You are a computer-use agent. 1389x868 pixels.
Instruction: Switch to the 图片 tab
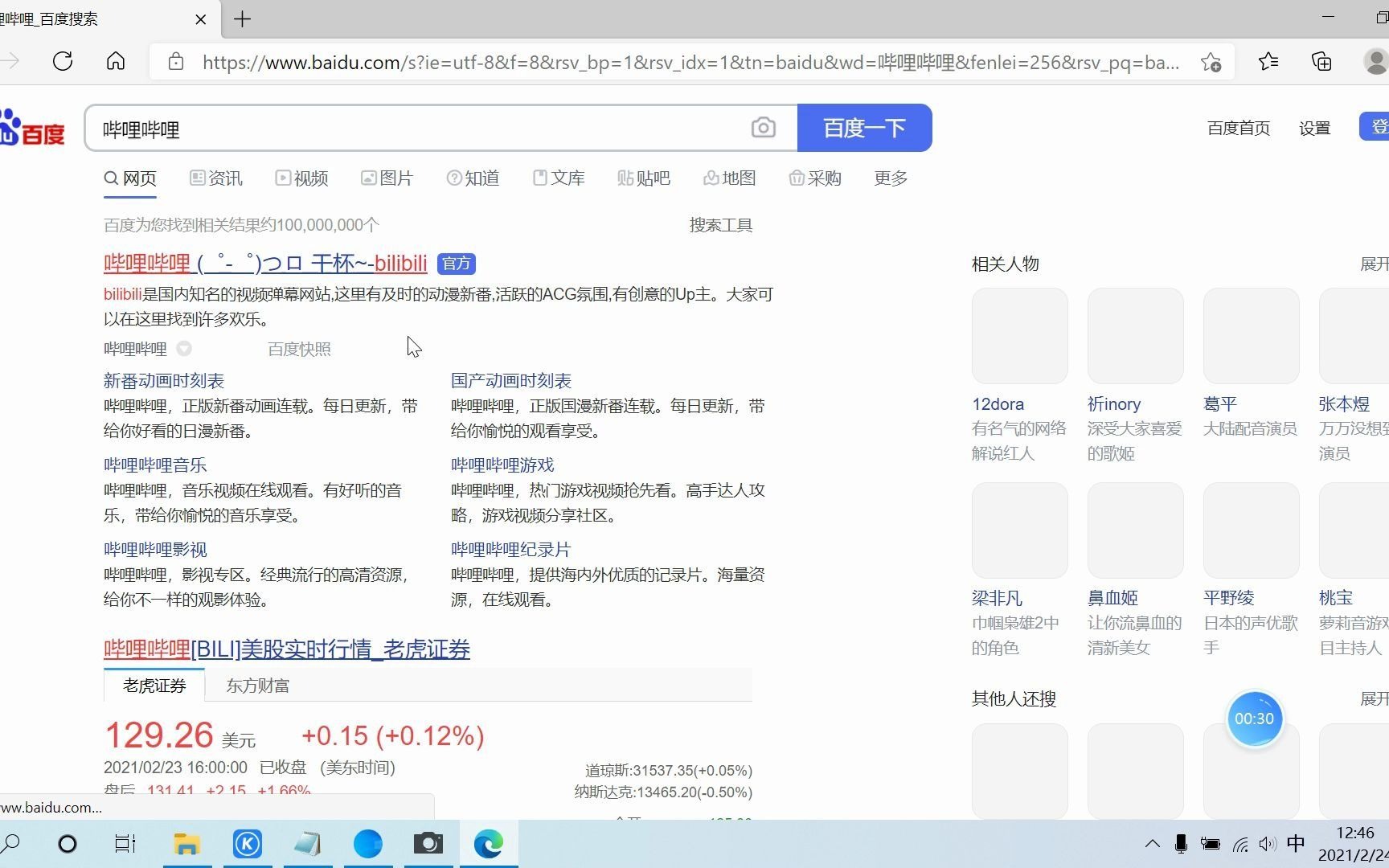click(x=387, y=178)
